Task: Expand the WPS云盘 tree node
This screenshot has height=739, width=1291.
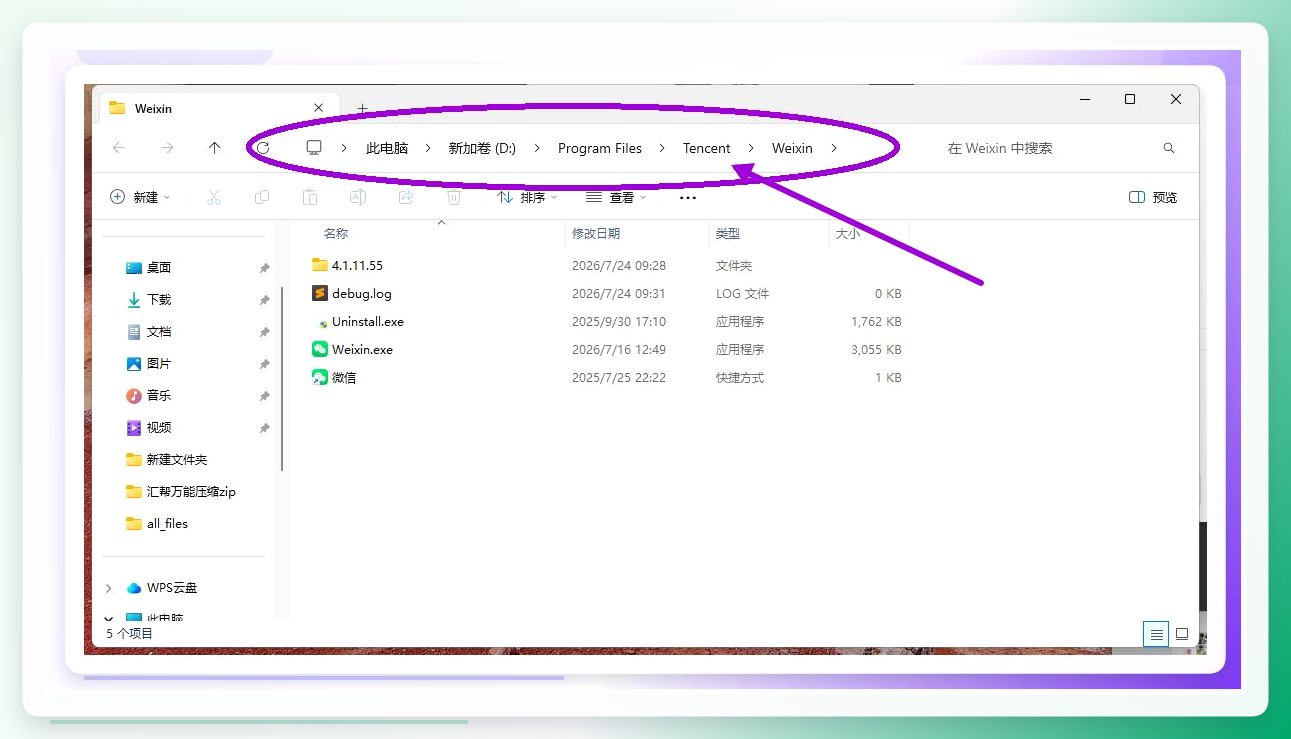Action: (x=109, y=588)
